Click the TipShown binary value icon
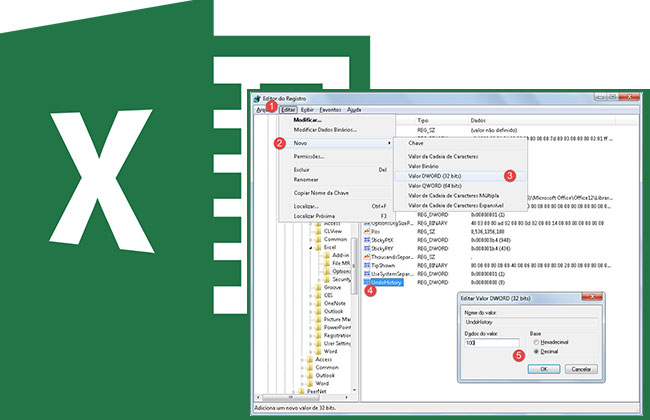This screenshot has width=650, height=420. (367, 265)
